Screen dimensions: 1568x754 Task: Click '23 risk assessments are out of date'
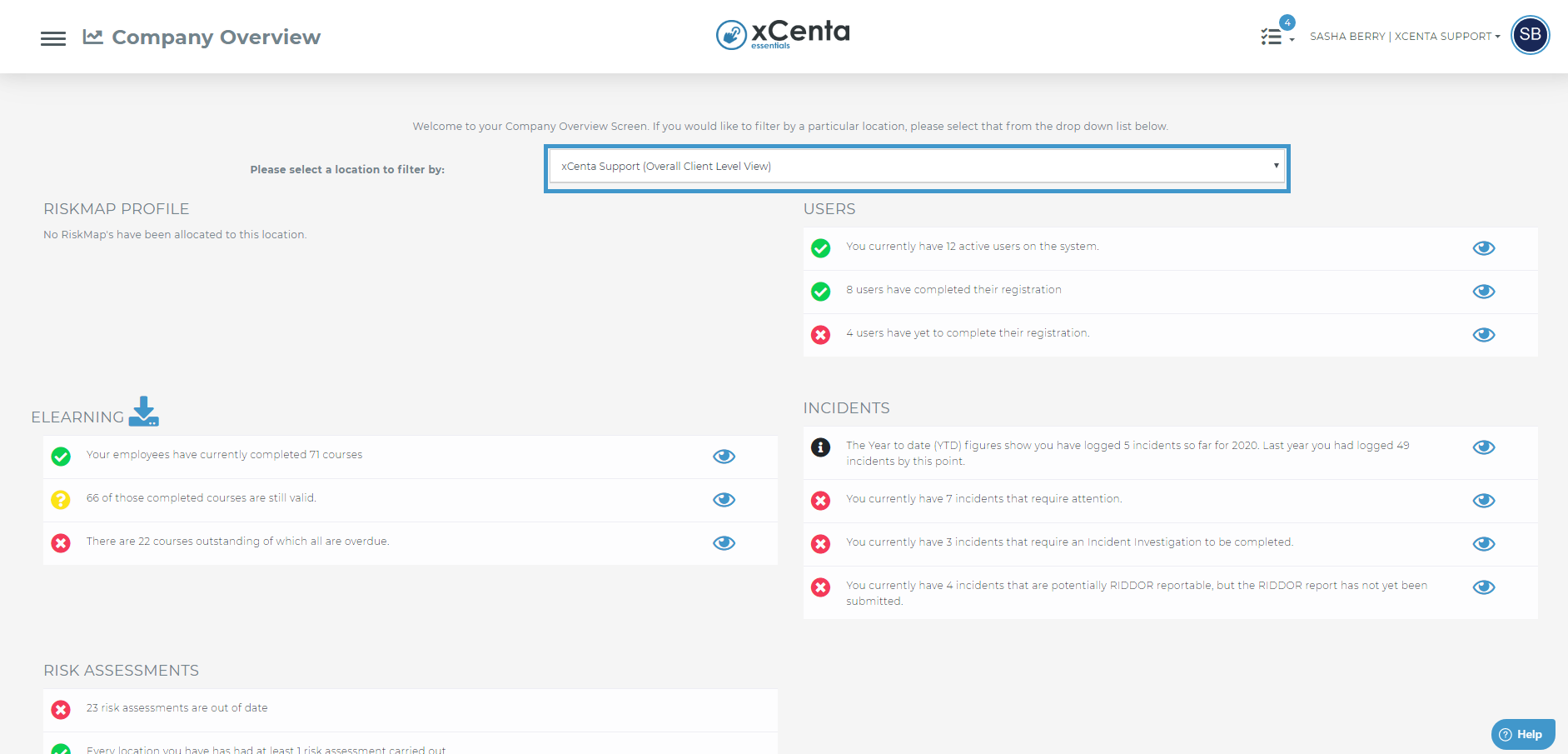coord(177,708)
